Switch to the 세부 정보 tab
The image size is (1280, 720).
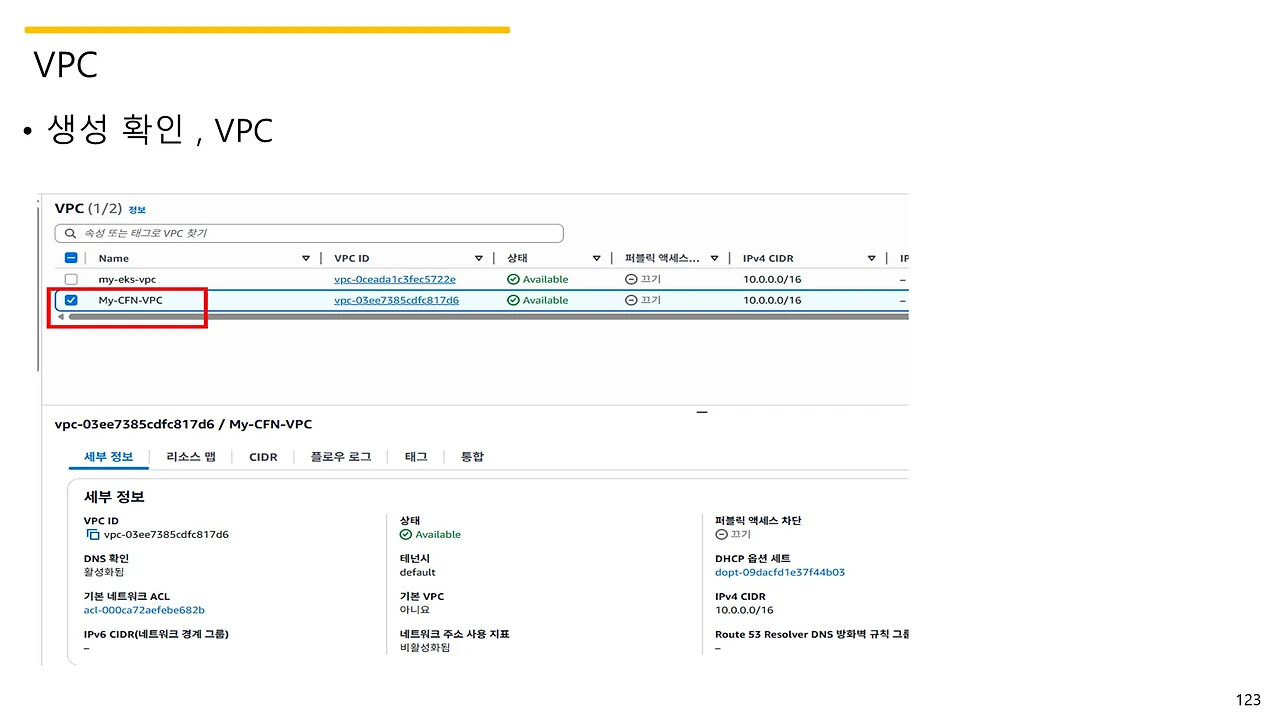coord(108,457)
